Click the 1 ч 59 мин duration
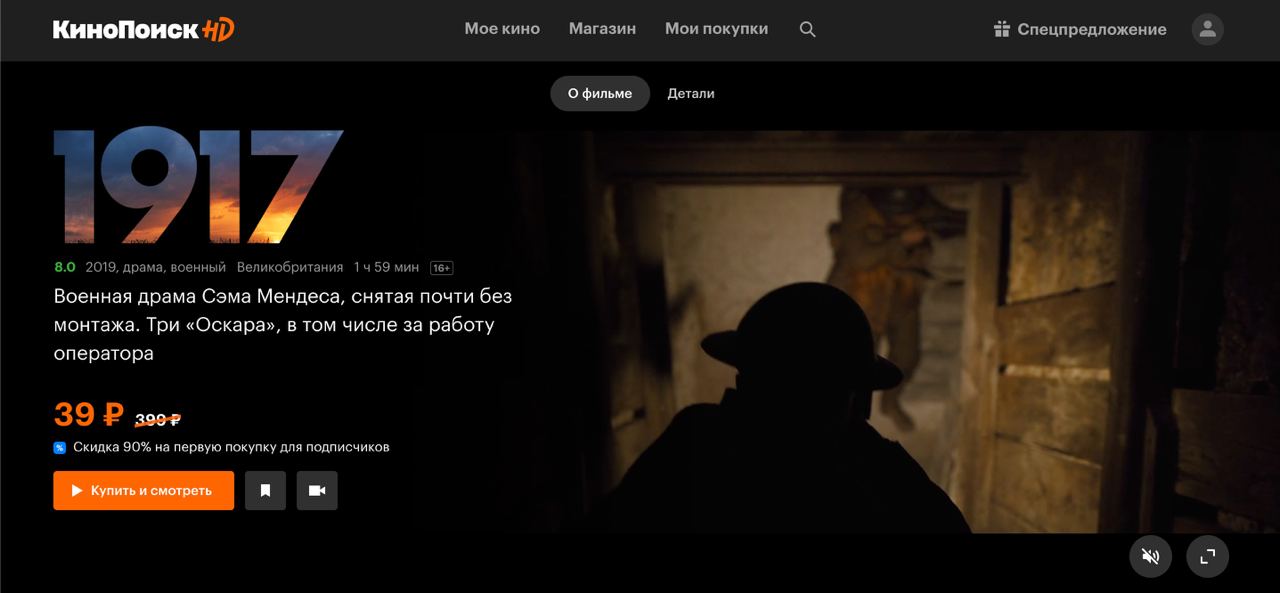1280x593 pixels. (387, 267)
